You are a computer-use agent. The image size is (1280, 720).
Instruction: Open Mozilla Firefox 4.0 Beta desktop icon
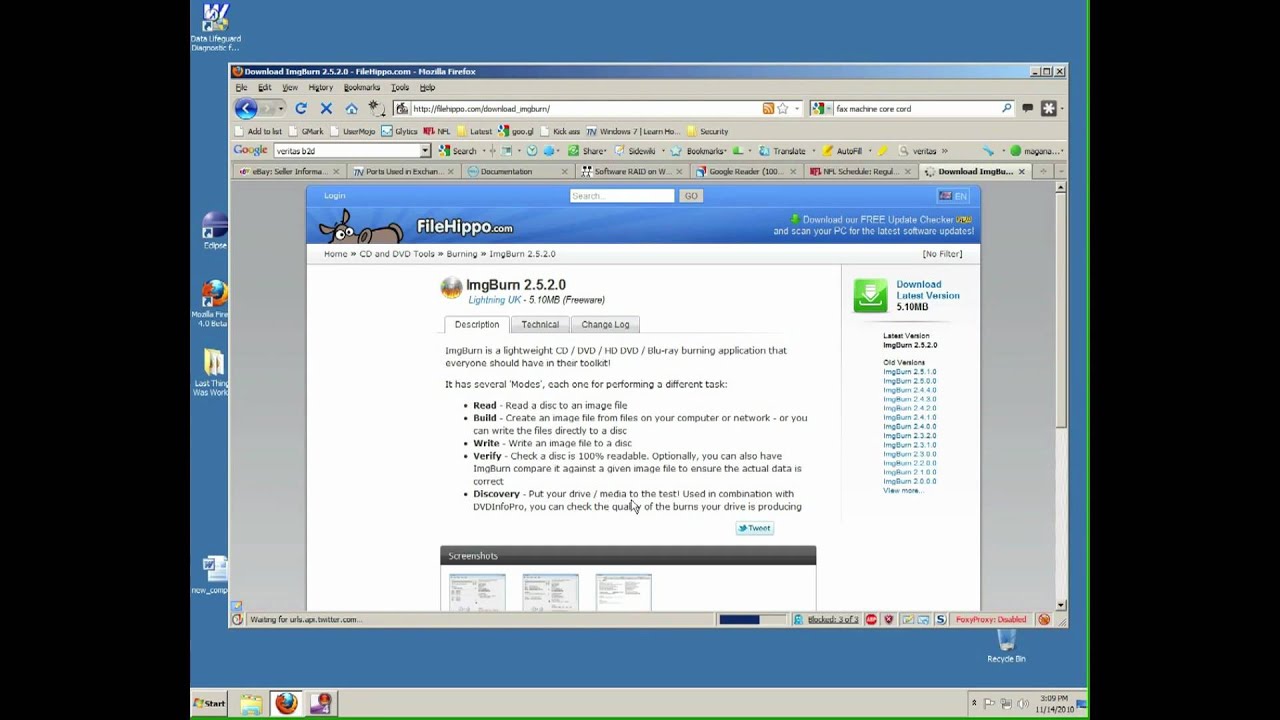pyautogui.click(x=212, y=304)
